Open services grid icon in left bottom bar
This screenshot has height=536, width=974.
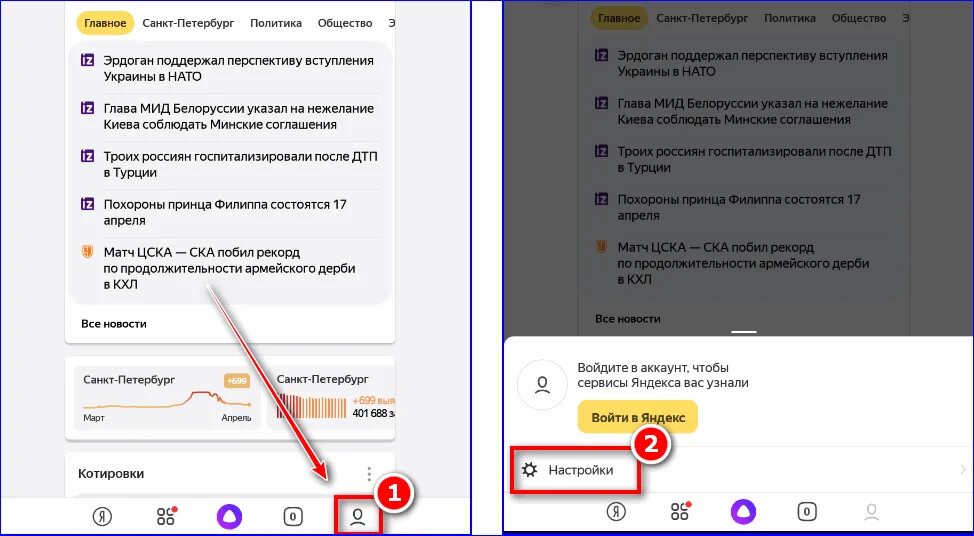pyautogui.click(x=166, y=516)
